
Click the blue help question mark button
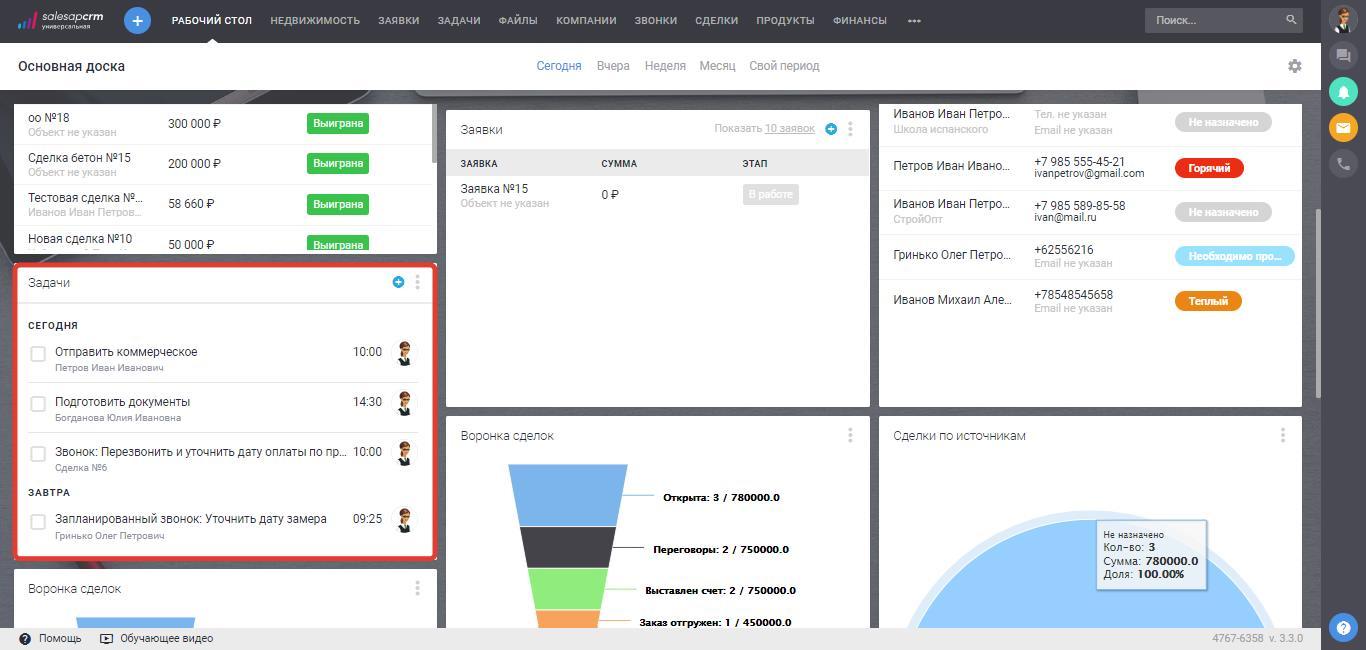[1343, 628]
